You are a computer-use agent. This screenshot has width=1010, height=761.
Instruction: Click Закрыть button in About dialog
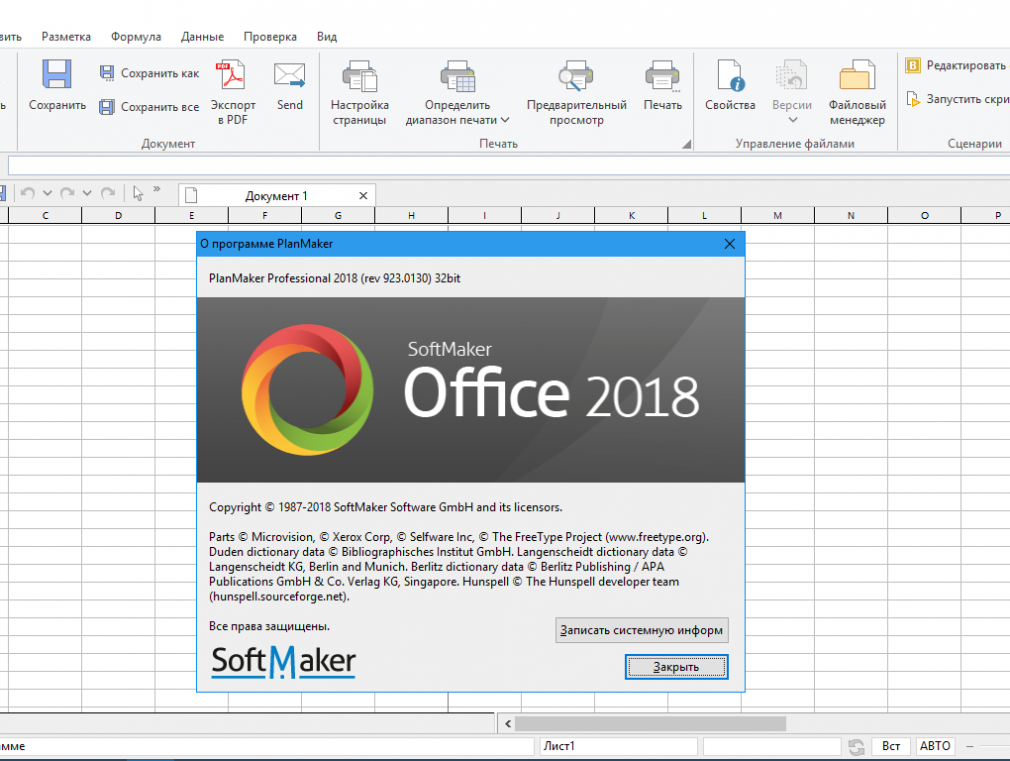[x=676, y=667]
